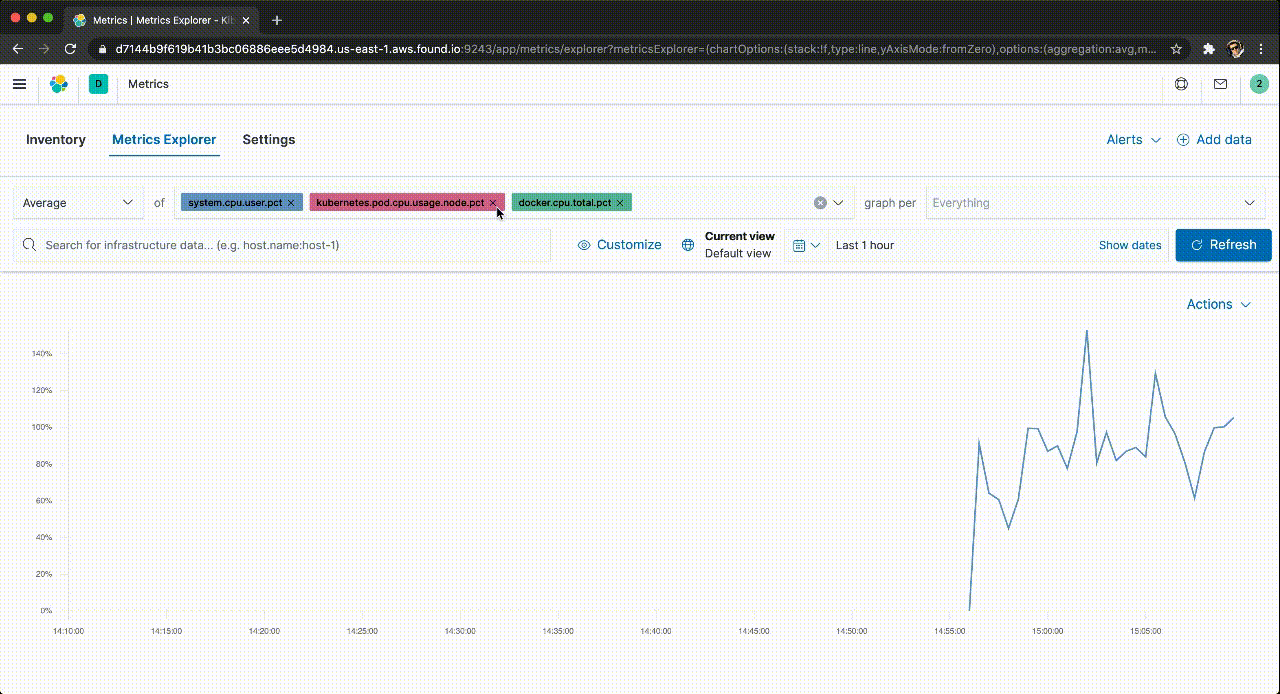Open the Average aggregation dropdown

(78, 202)
